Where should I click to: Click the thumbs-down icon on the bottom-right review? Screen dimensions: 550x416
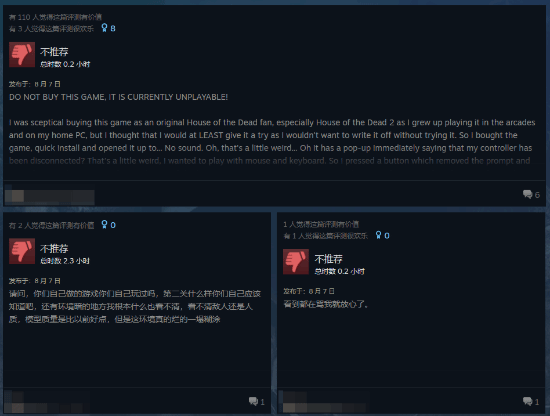pos(296,262)
